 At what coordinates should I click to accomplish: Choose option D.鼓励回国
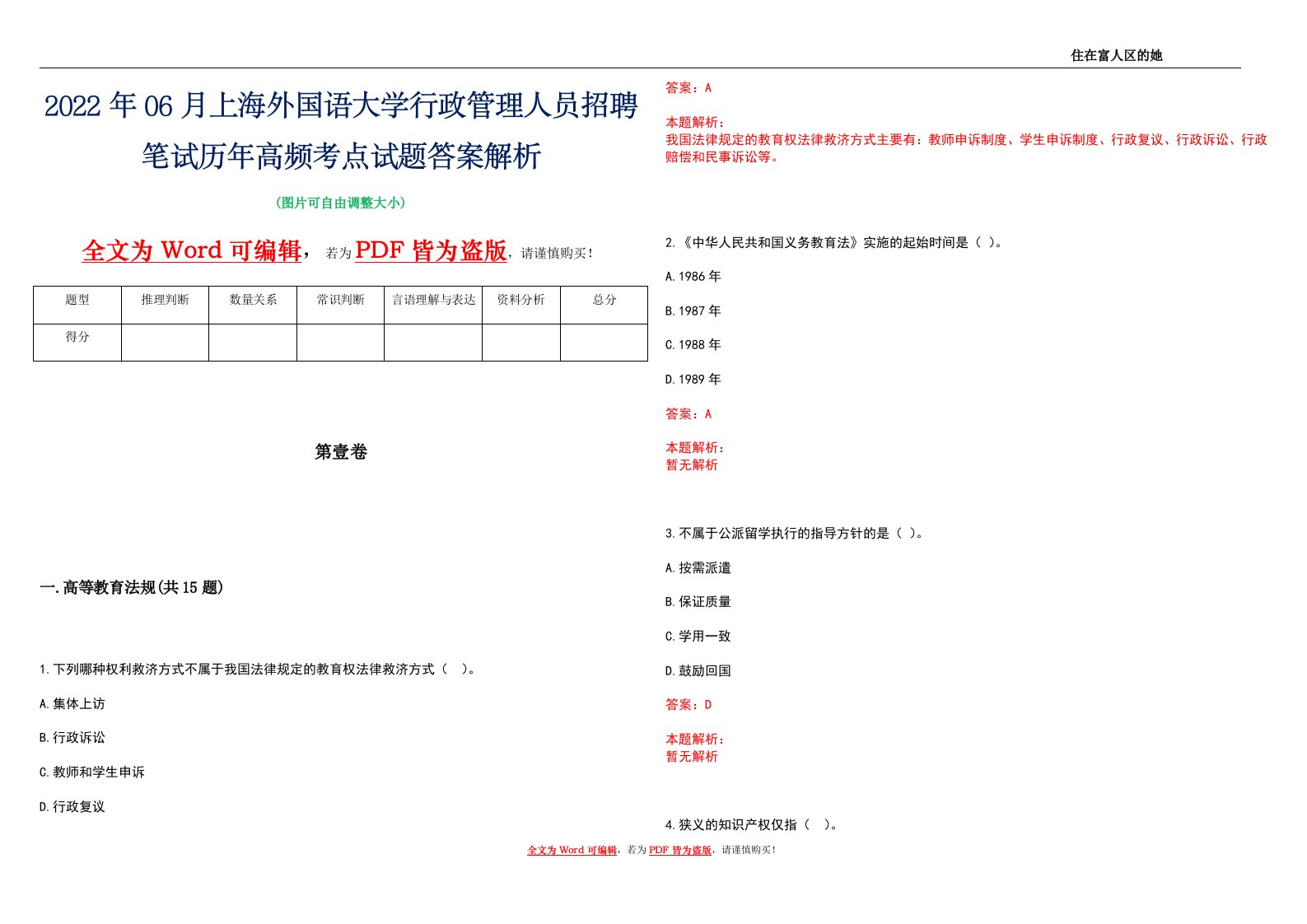(698, 670)
